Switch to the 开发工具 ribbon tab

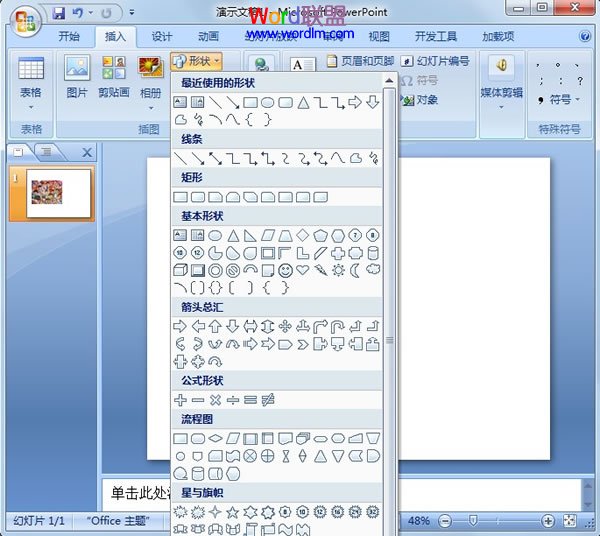pos(435,37)
